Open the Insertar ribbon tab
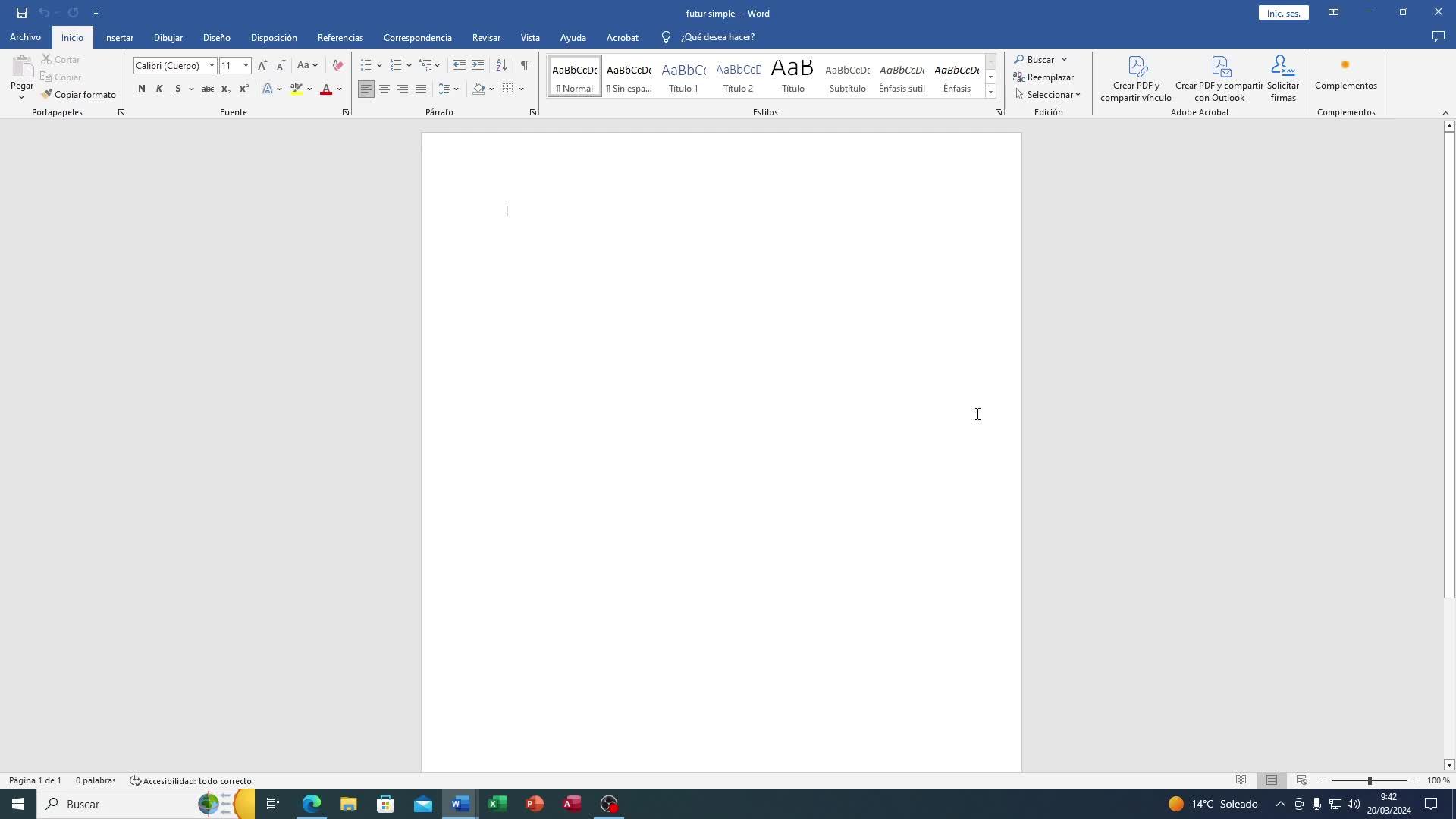Screen dimensions: 1456x819 (118, 37)
